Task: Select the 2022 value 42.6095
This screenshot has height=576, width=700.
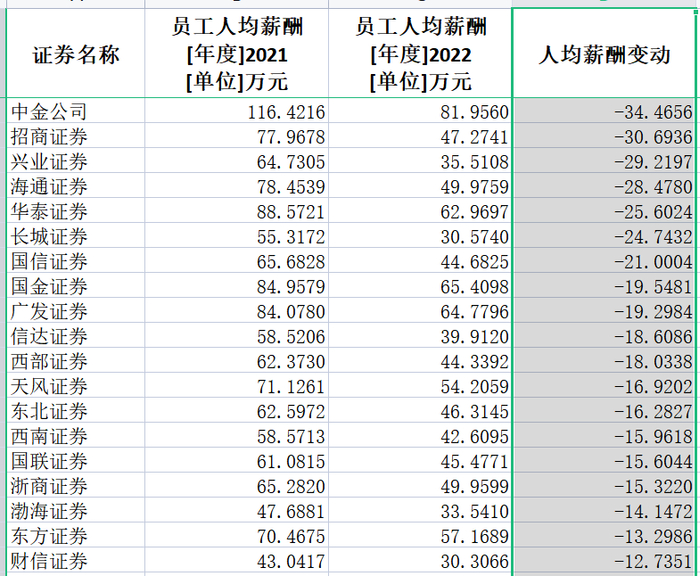Action: pos(420,435)
